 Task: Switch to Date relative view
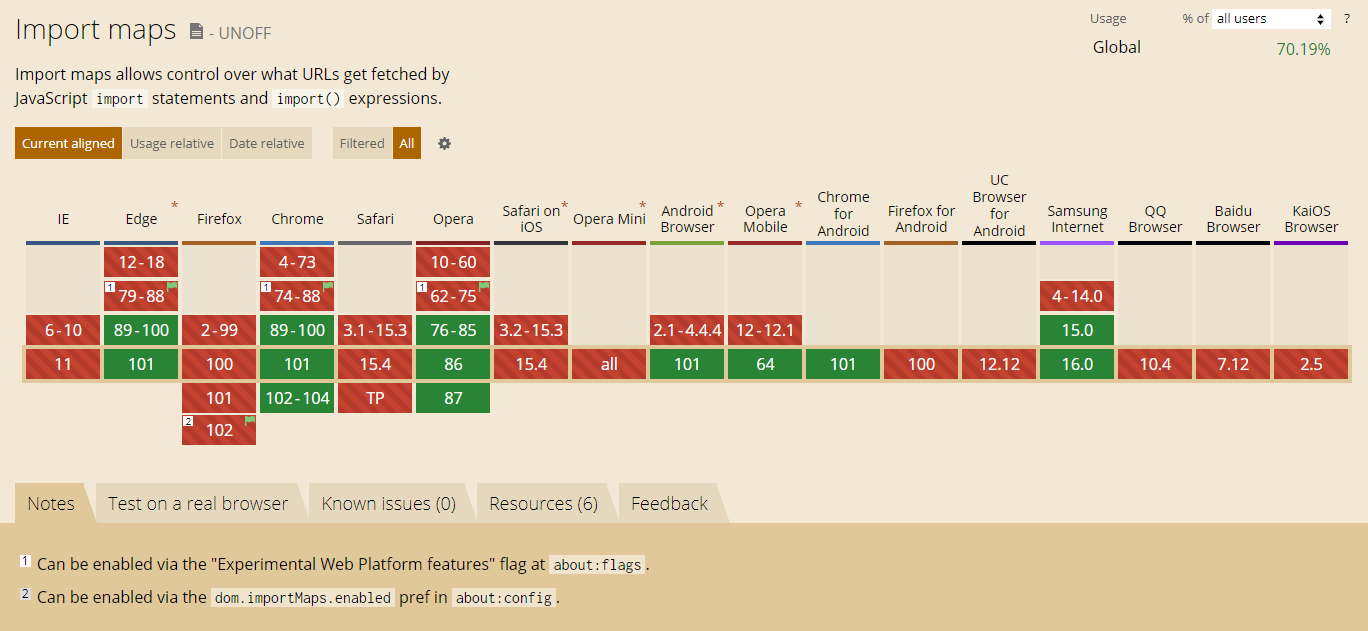click(267, 143)
